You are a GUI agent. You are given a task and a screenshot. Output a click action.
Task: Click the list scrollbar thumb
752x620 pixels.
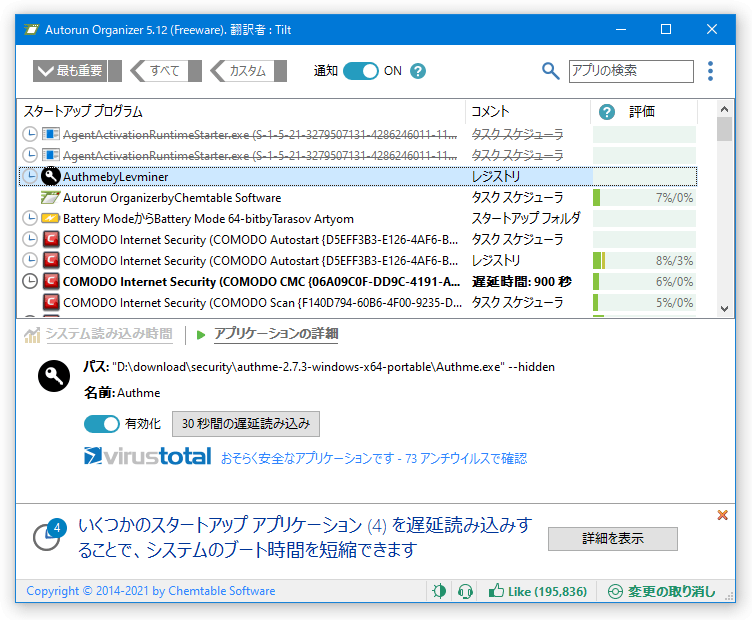click(724, 129)
